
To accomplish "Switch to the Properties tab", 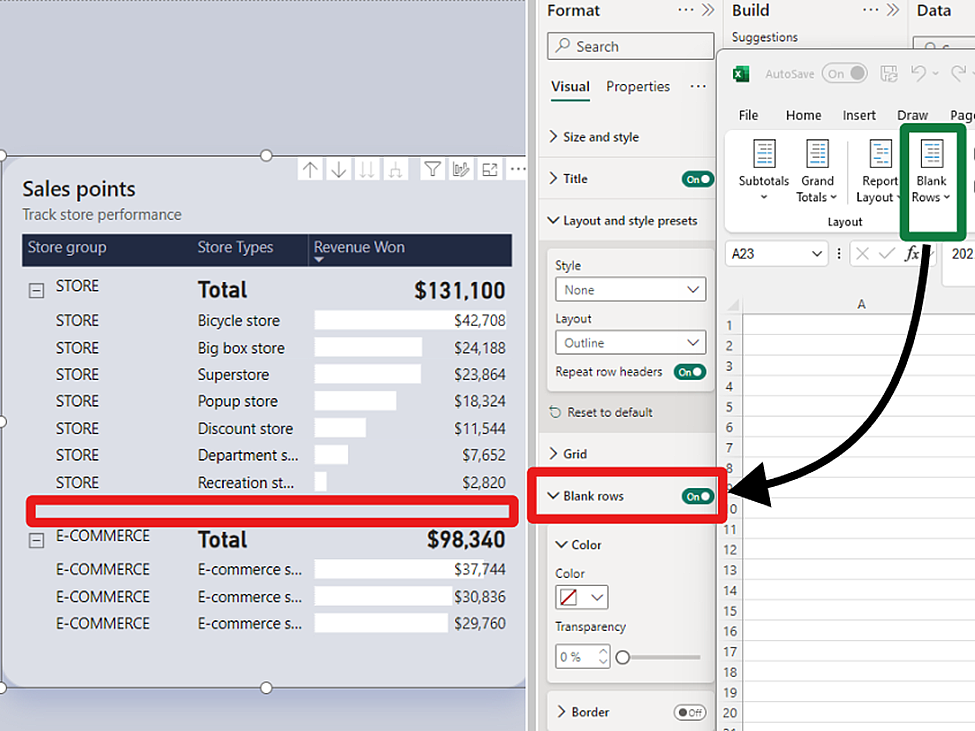I will [x=637, y=87].
